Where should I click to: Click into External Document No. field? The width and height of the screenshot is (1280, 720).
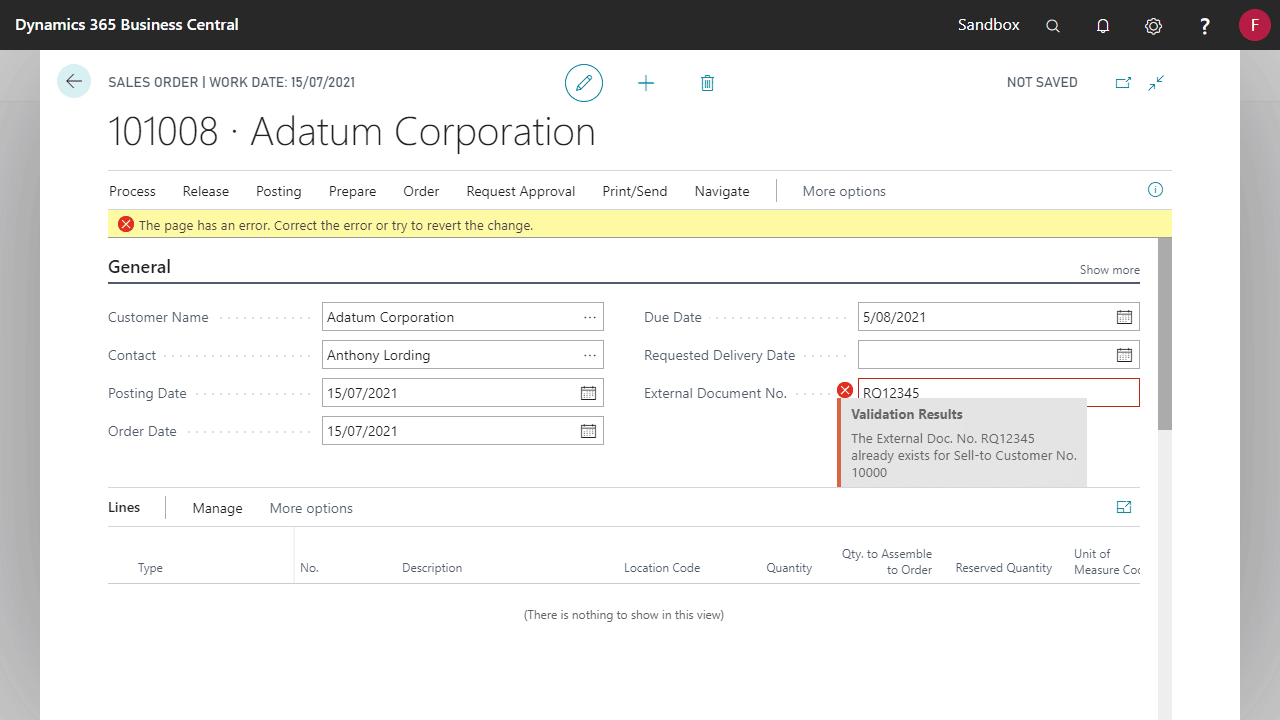(999, 393)
